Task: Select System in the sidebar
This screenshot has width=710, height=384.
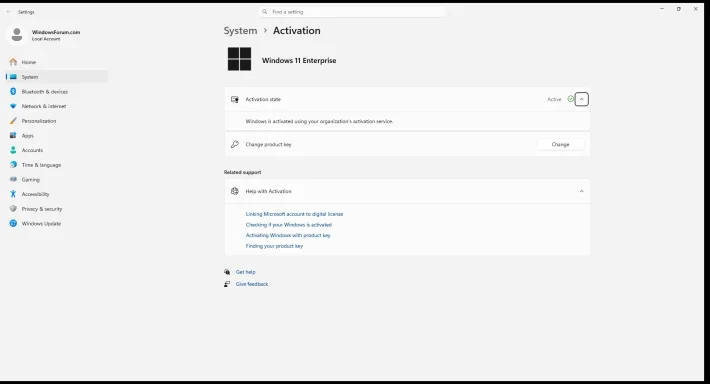Action: pos(58,77)
